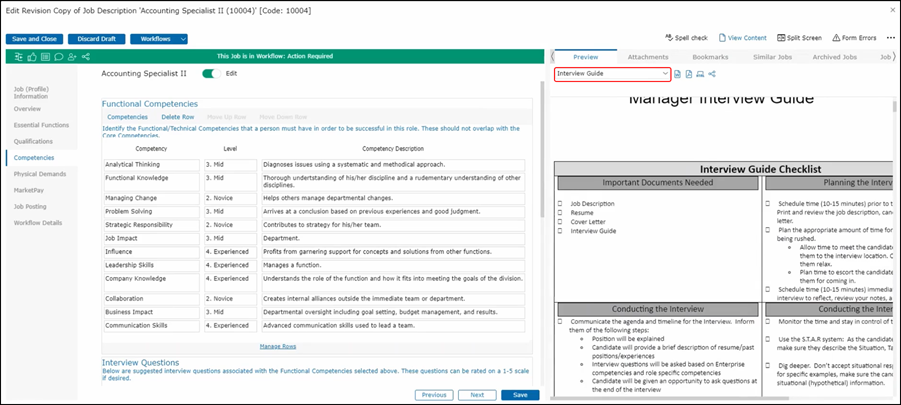Check the Cover Letter checkbox

tap(561, 222)
